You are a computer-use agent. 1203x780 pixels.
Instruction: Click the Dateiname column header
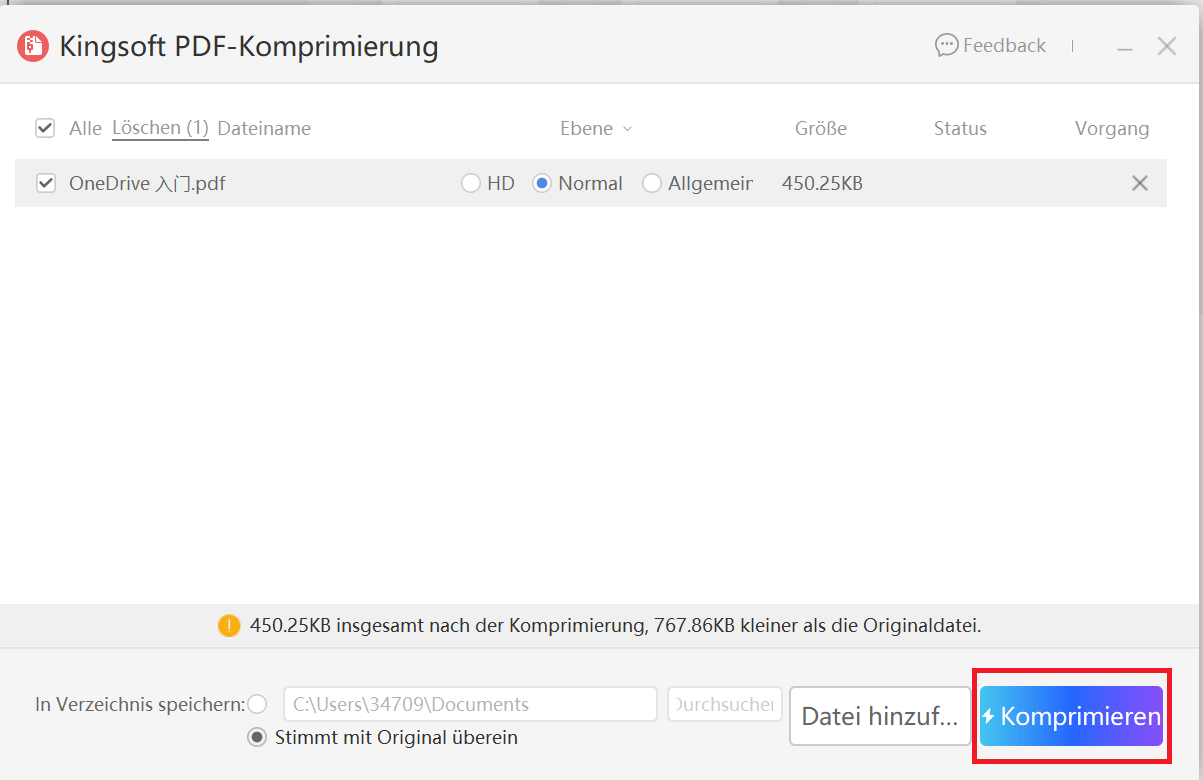(264, 128)
